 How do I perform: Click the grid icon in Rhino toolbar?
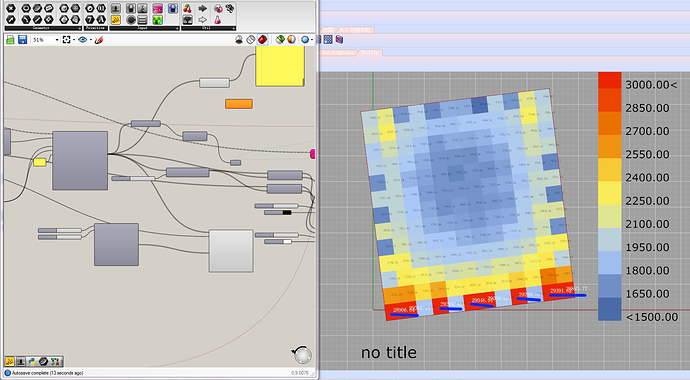(328, 40)
